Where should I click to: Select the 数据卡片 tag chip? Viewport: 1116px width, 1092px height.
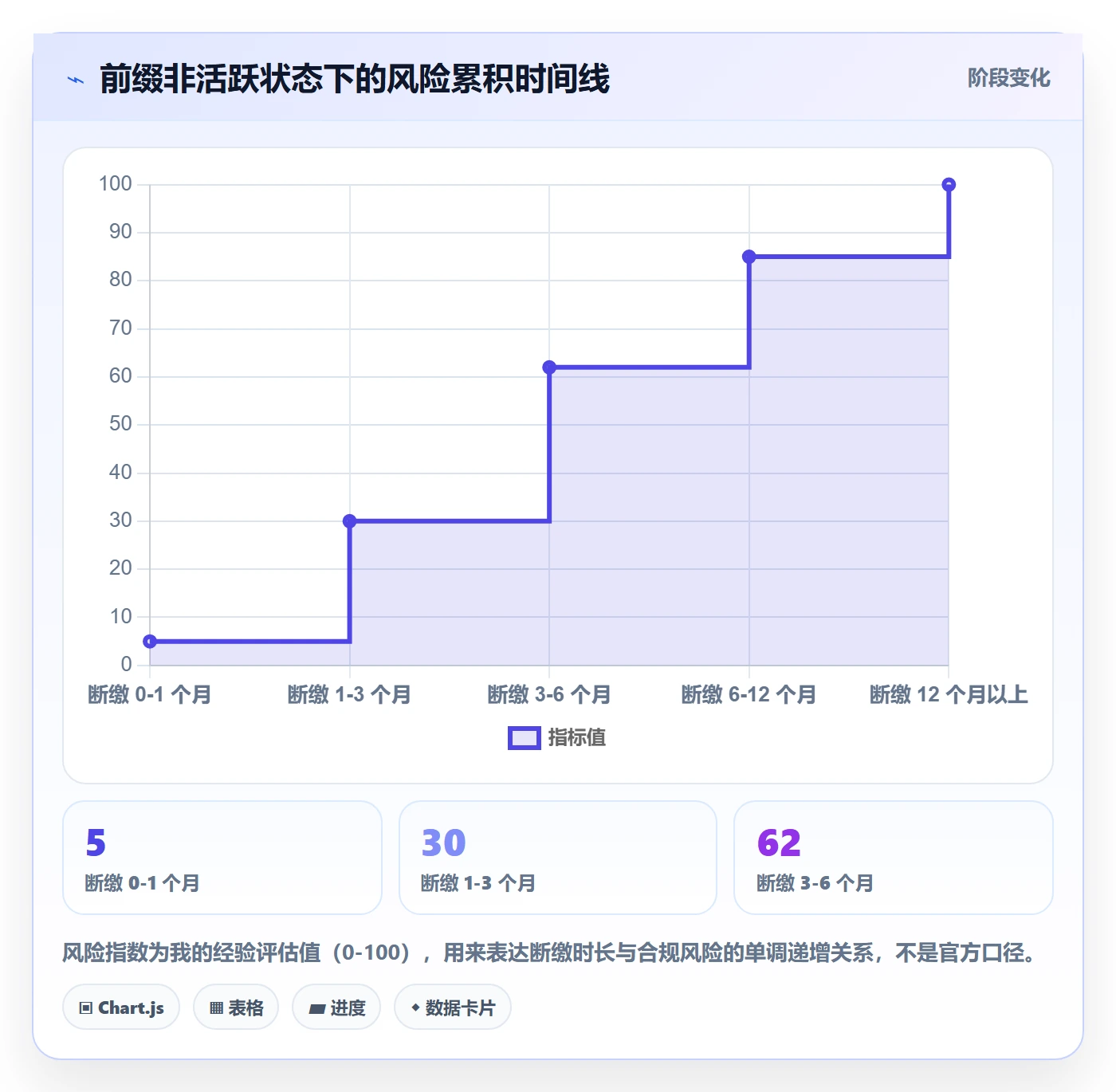click(x=453, y=1008)
